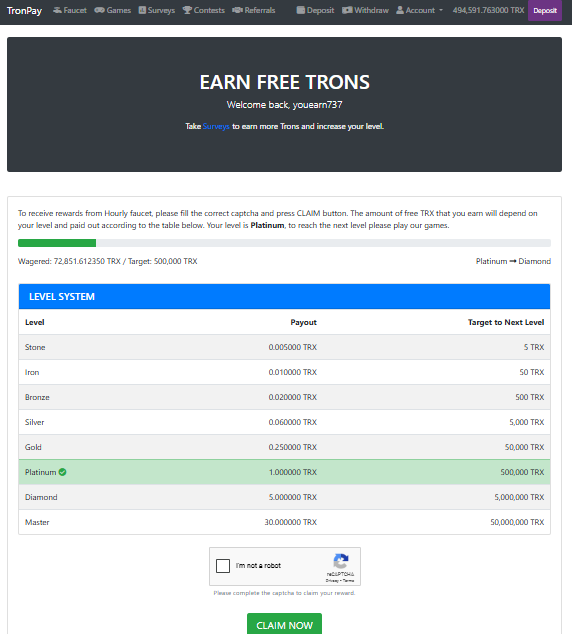The image size is (572, 634).
Task: Click the purple Deposit button
Action: click(545, 11)
